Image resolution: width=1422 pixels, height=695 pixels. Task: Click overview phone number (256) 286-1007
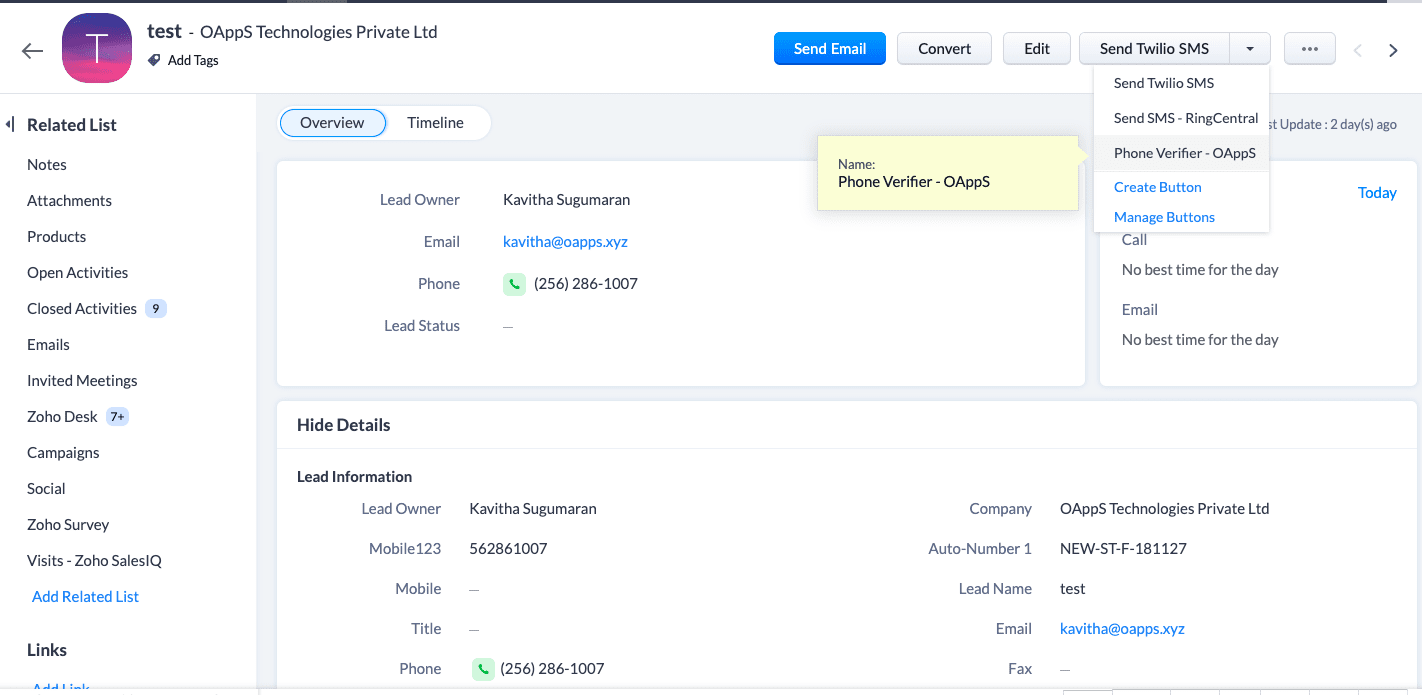(586, 284)
